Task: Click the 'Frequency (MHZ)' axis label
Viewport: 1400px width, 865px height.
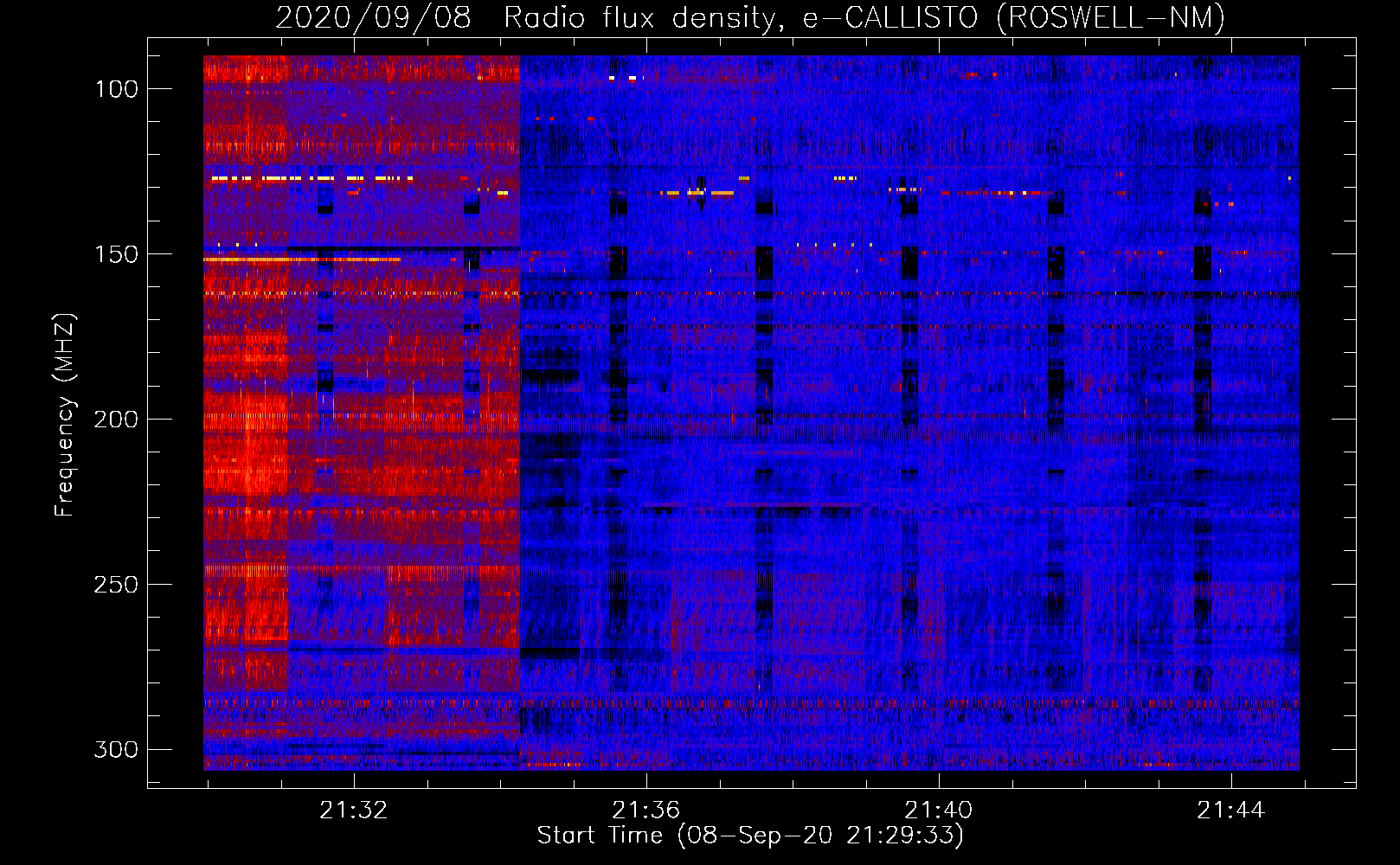Action: 65,415
